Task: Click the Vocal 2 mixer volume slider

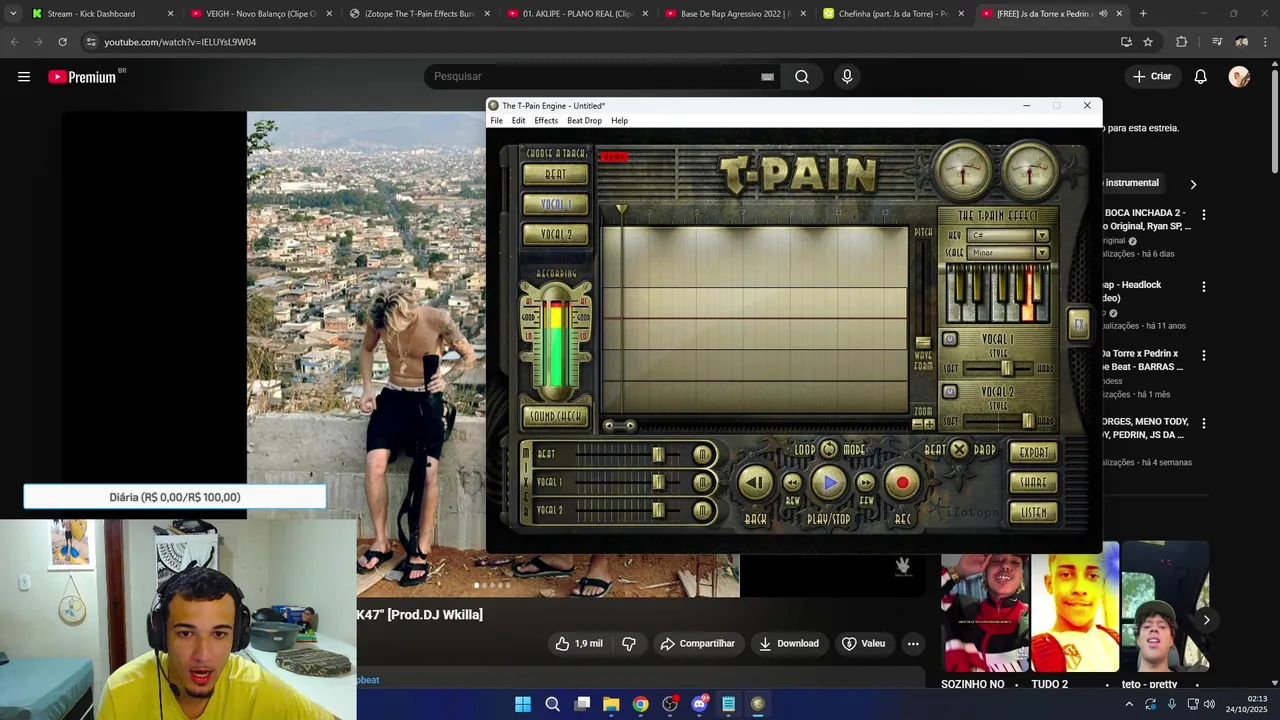Action: [658, 511]
